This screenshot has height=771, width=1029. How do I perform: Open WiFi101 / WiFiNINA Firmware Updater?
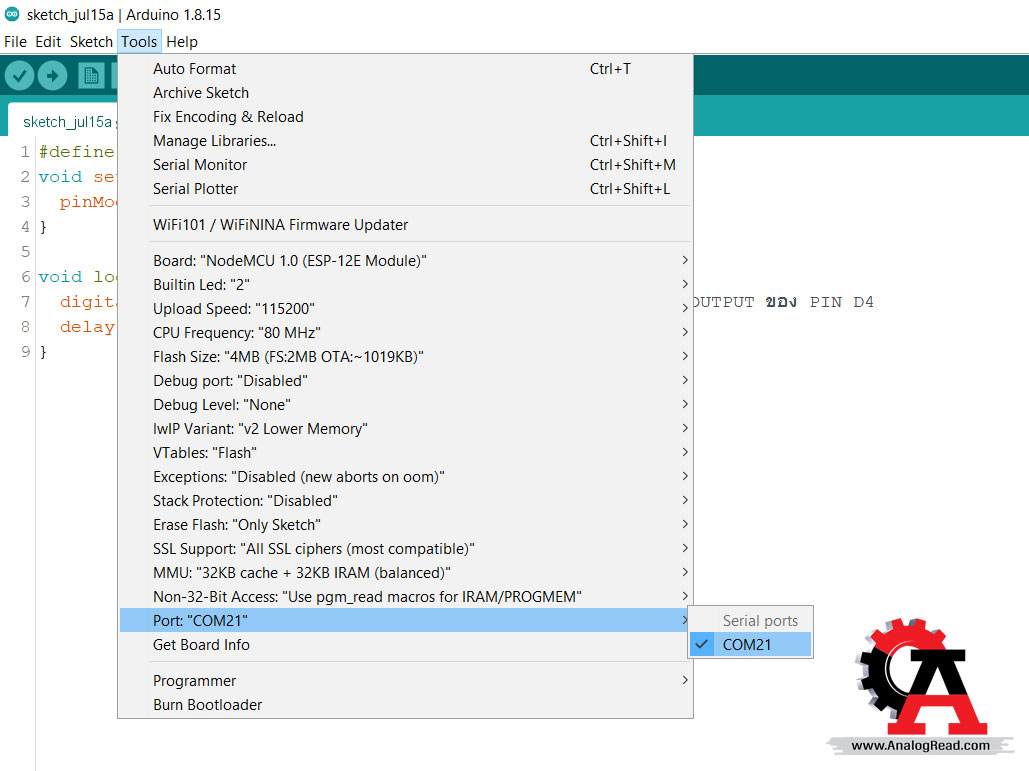(x=405, y=224)
